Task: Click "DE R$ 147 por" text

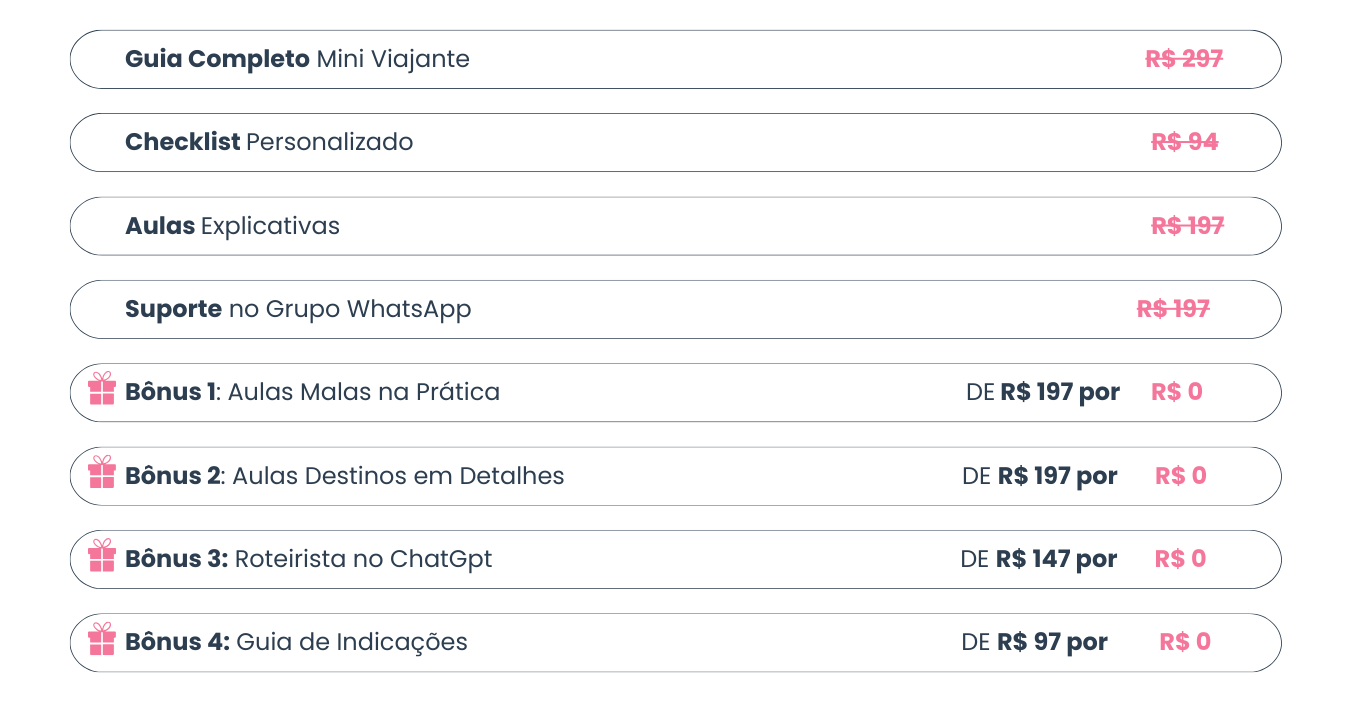Action: 1038,559
